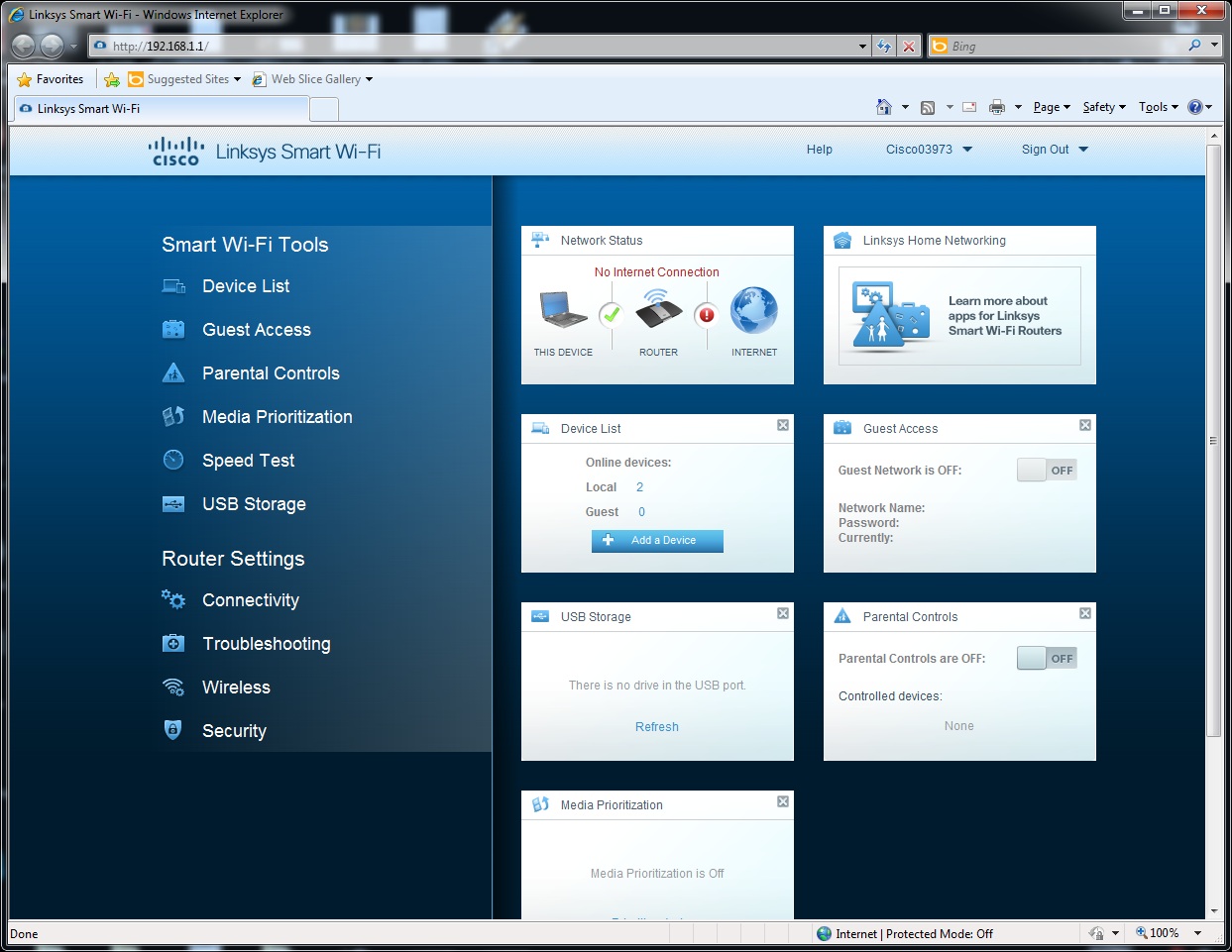Viewport: 1232px width, 952px height.
Task: Click the ROUTER icon in Network Status
Action: pos(658,309)
